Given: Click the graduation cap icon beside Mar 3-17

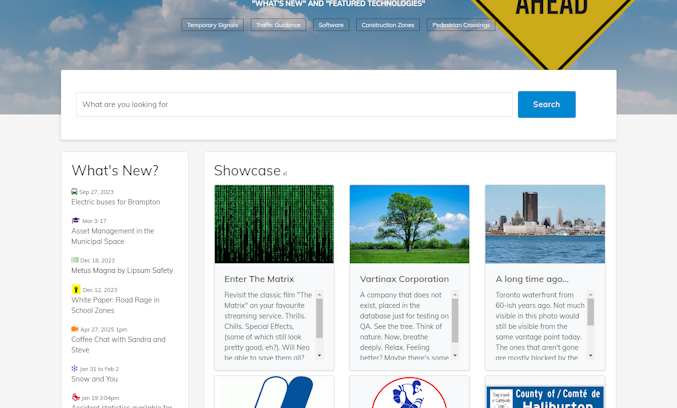Looking at the screenshot, I should (76, 221).
